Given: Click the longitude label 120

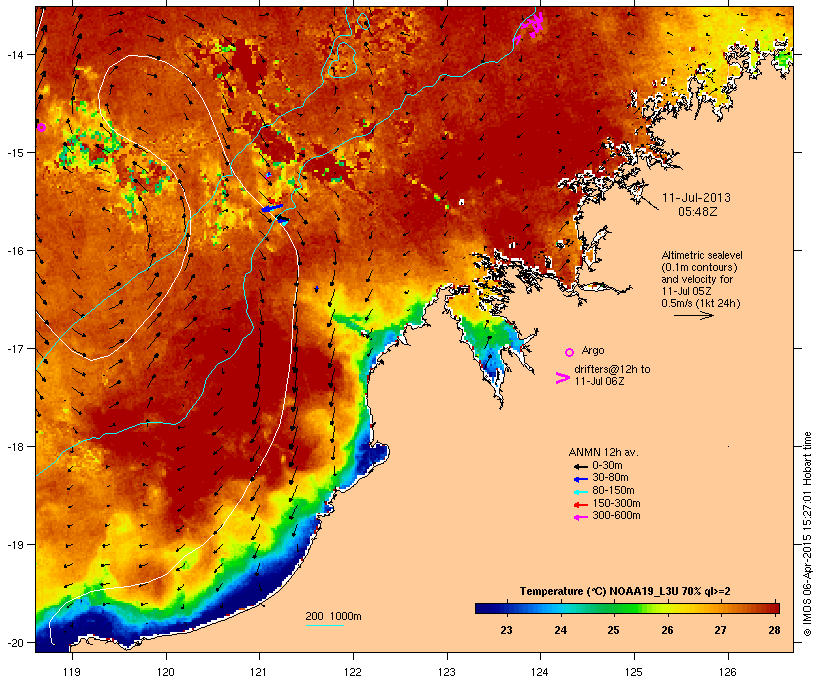Looking at the screenshot, I should click(x=166, y=672).
